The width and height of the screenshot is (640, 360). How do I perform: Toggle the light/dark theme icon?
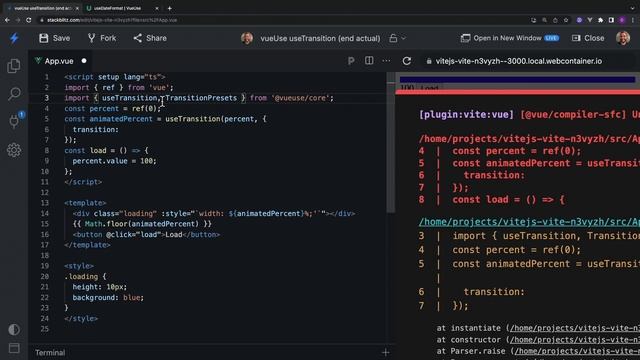tap(14, 329)
